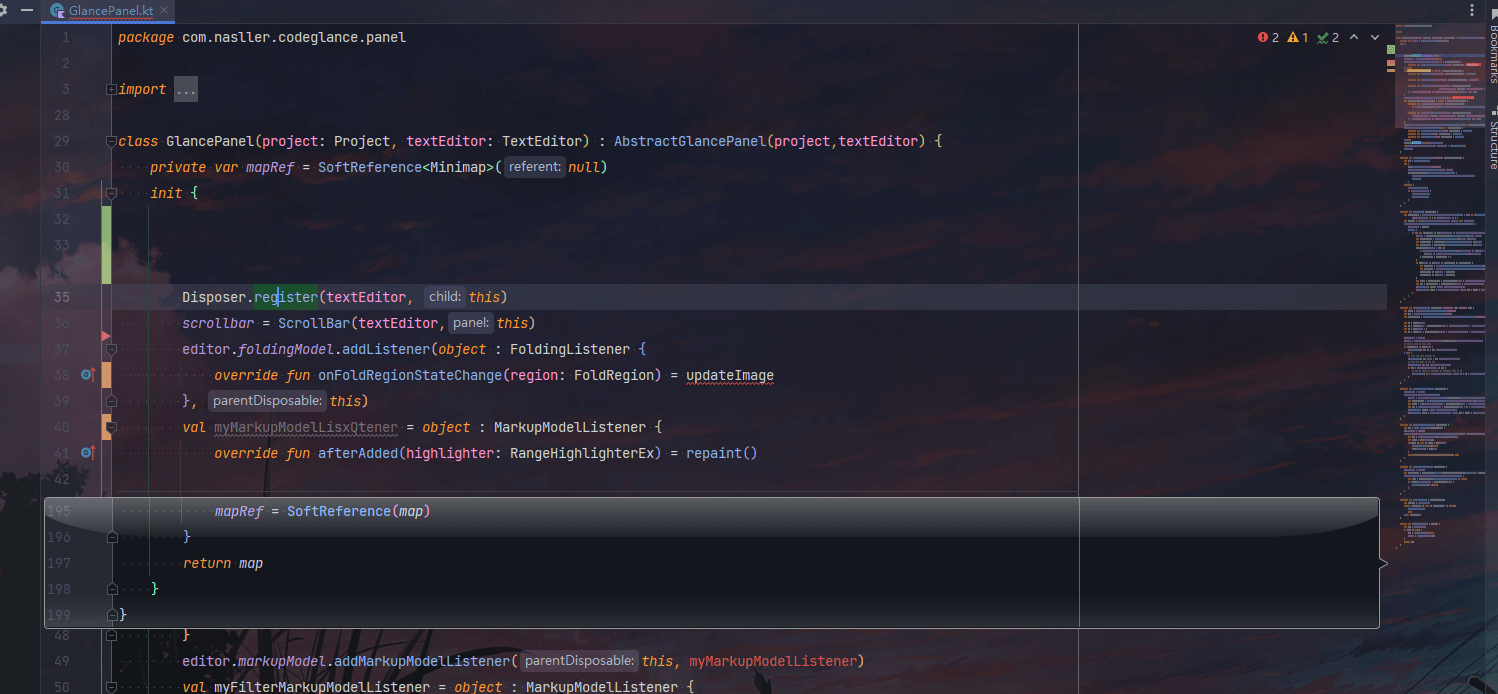1498x694 pixels.
Task: Click the yellow warning indicator in inspections widget
Action: 1292,37
